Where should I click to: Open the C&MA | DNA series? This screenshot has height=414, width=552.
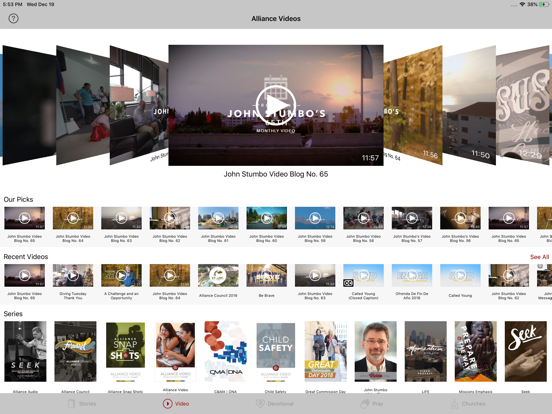click(x=225, y=351)
